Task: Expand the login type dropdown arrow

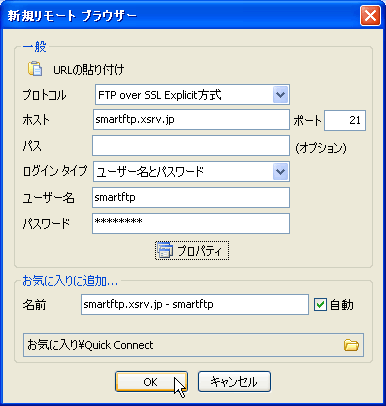Action: (x=280, y=172)
